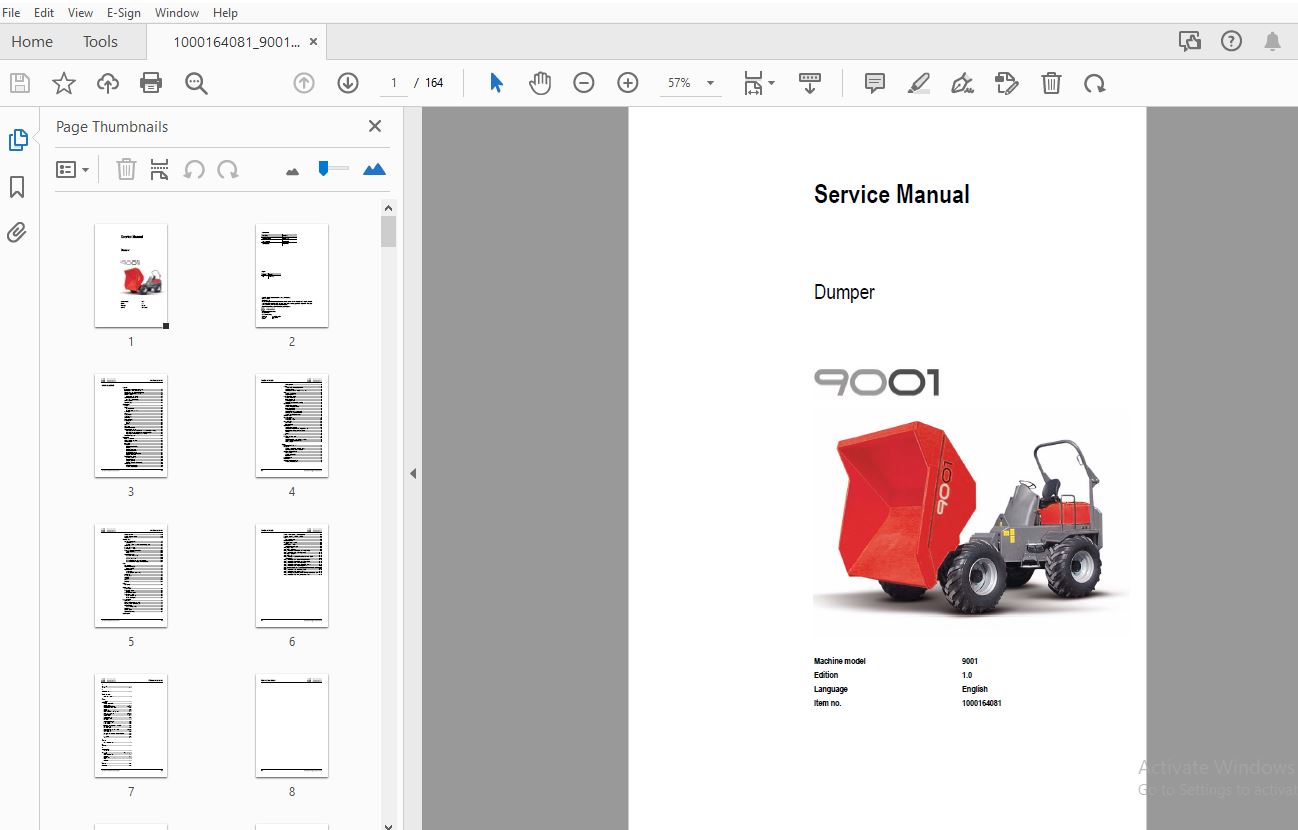Open thumbnails options menu dropdown
Viewport: 1298px width, 830px height.
pos(73,170)
